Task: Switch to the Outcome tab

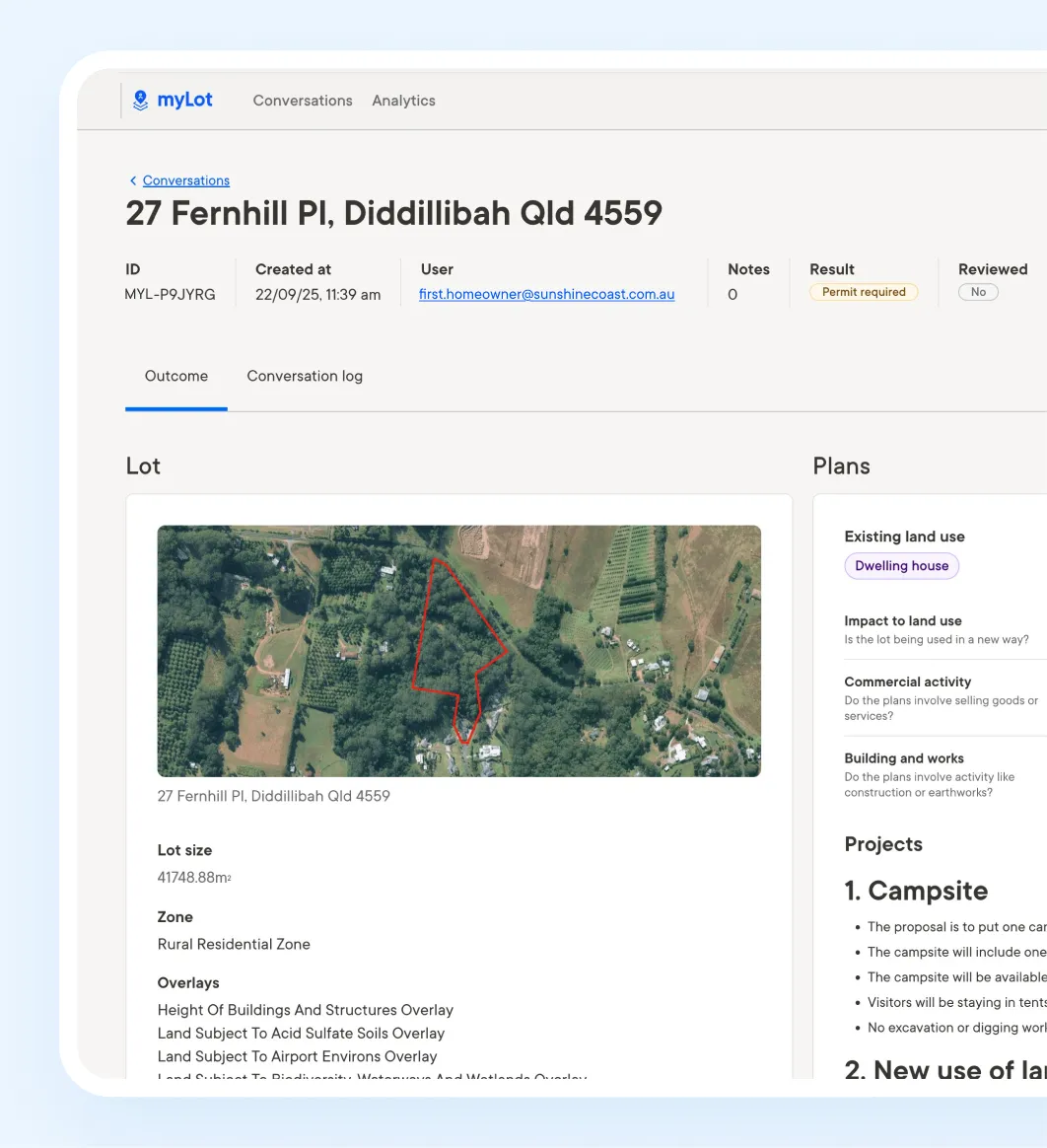Action: [x=175, y=376]
